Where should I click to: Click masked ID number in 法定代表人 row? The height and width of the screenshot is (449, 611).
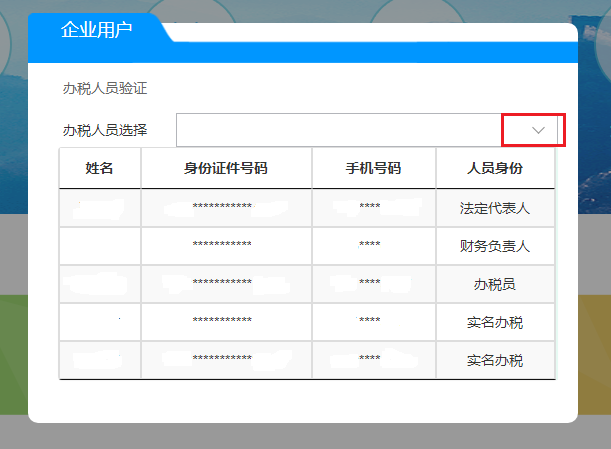(x=222, y=209)
